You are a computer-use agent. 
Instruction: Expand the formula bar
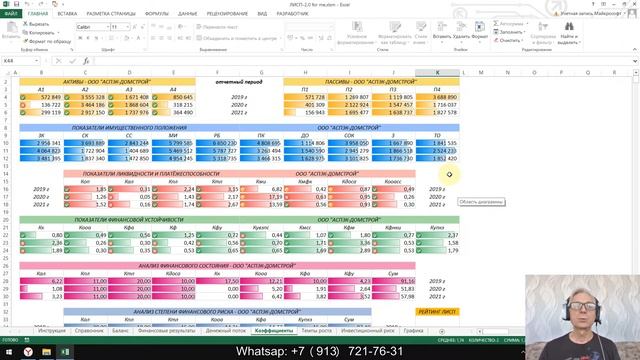635,61
